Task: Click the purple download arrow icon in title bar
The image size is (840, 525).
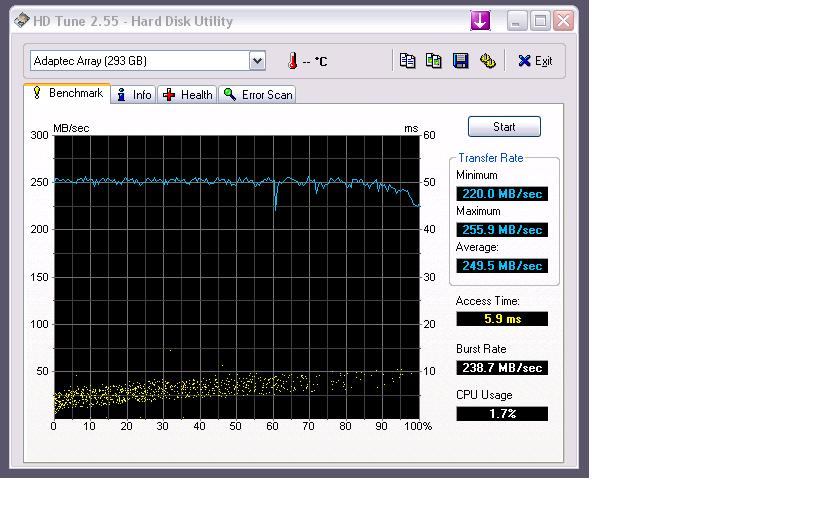Action: click(480, 21)
